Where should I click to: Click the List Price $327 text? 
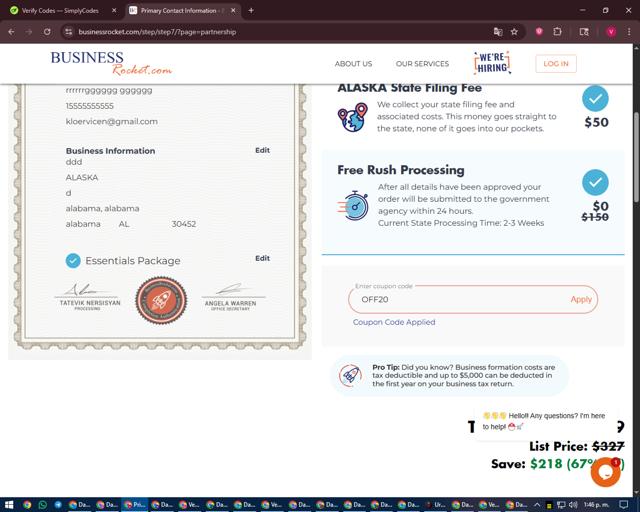pos(577,446)
